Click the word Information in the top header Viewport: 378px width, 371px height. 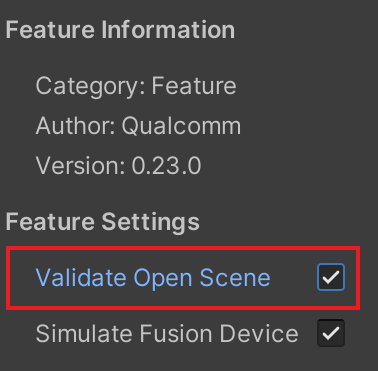(168, 30)
